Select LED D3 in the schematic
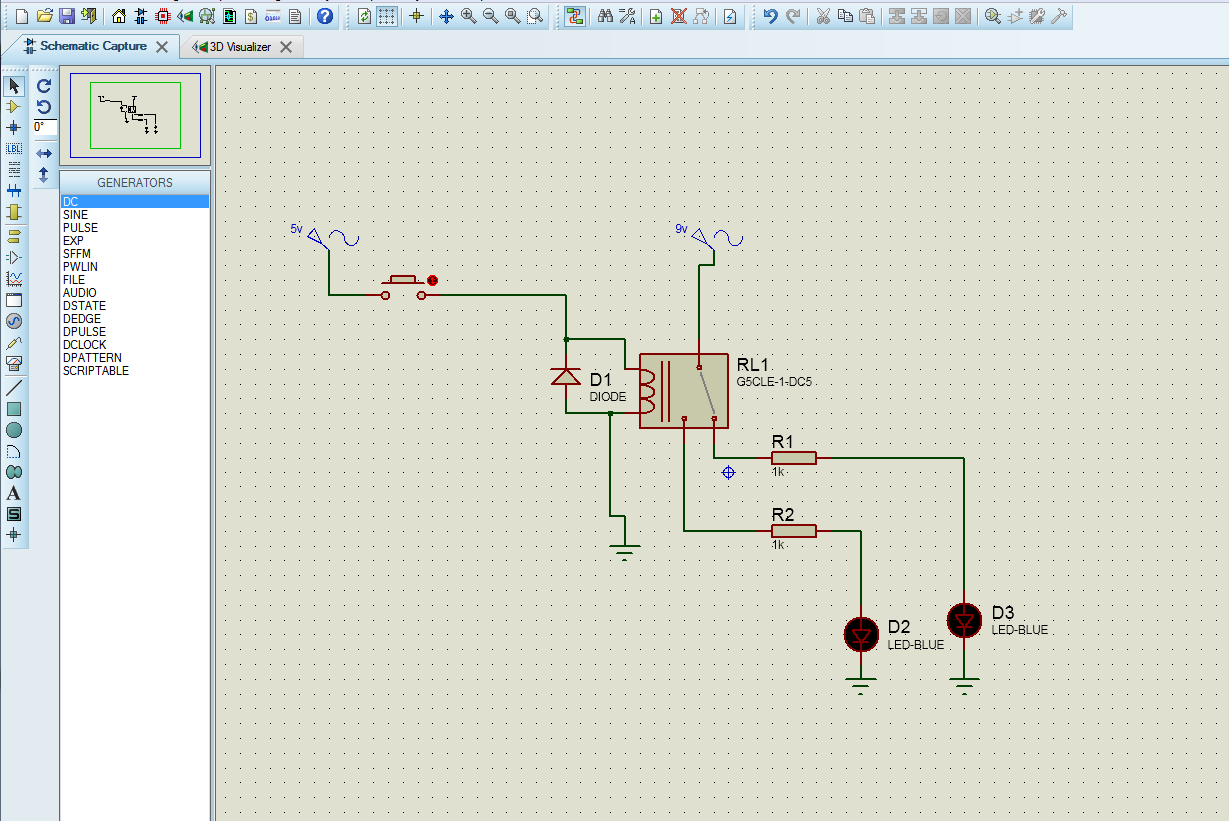 (965, 621)
